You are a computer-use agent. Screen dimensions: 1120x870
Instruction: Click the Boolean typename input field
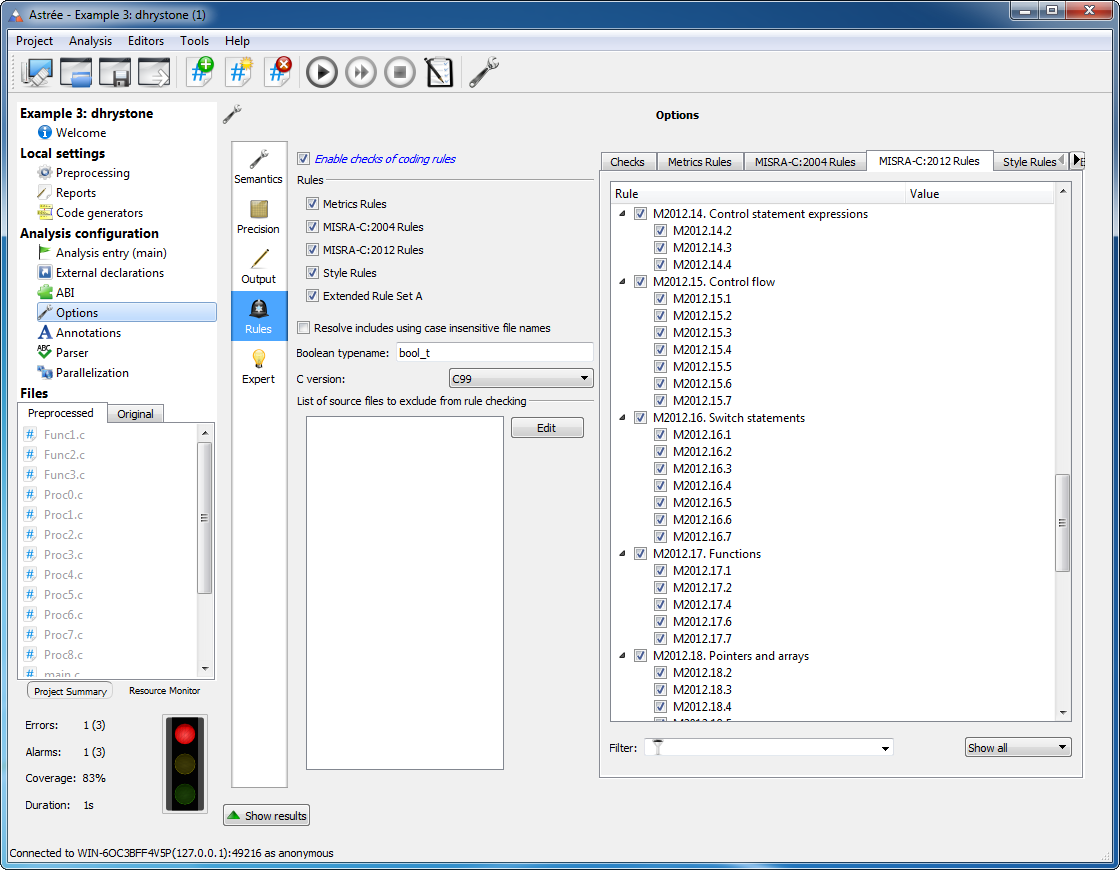495,353
